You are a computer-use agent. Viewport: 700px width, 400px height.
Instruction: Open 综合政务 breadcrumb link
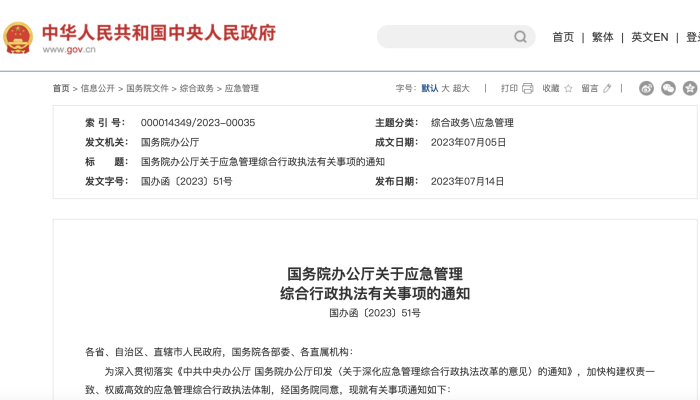coord(196,88)
